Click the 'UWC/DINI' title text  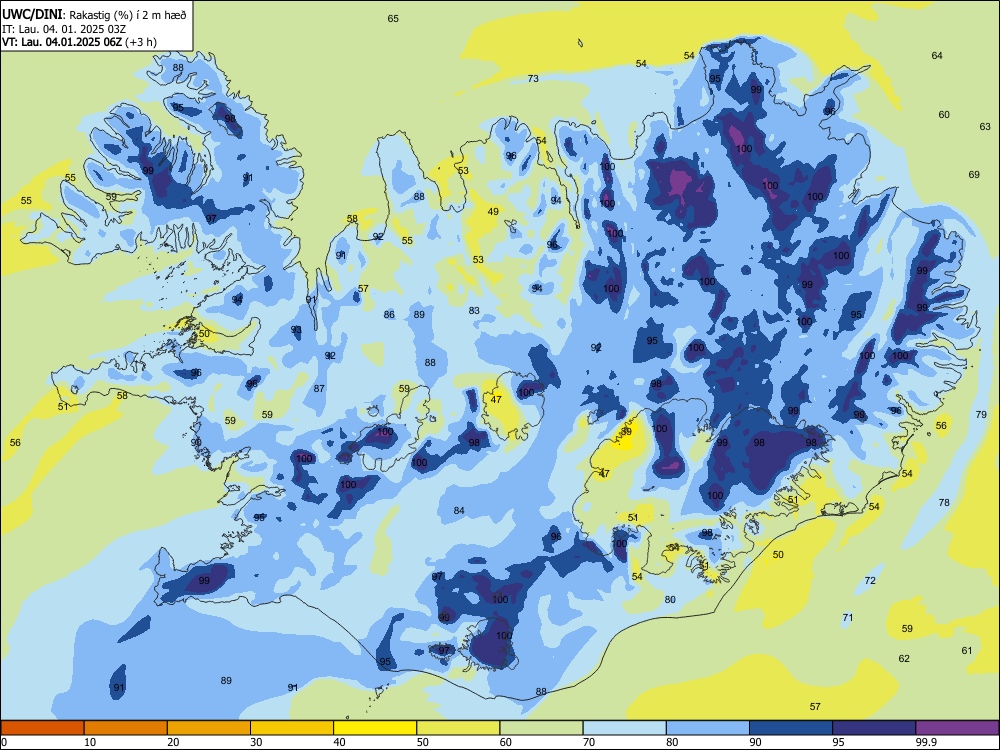32,15
